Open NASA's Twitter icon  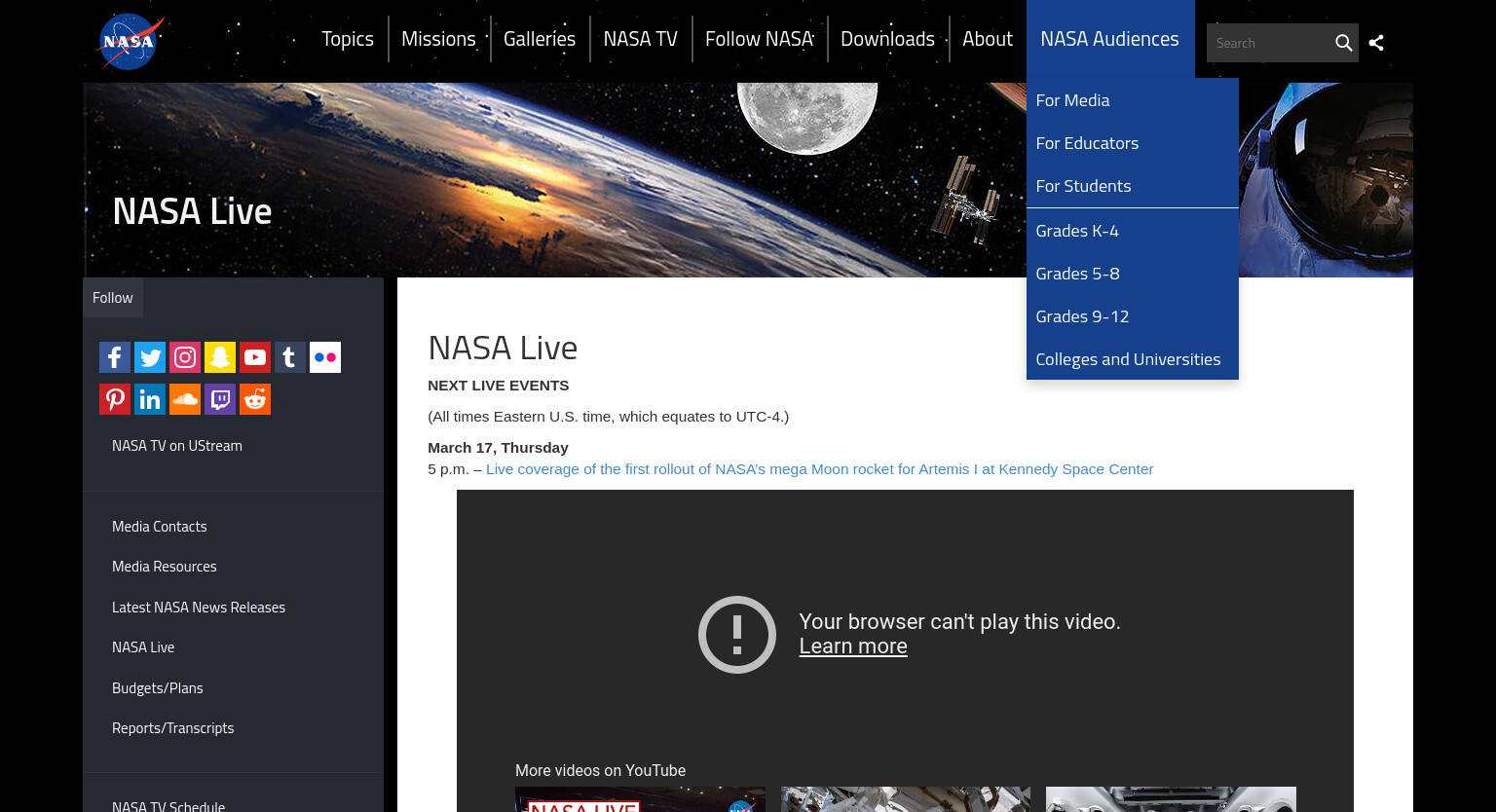click(150, 357)
